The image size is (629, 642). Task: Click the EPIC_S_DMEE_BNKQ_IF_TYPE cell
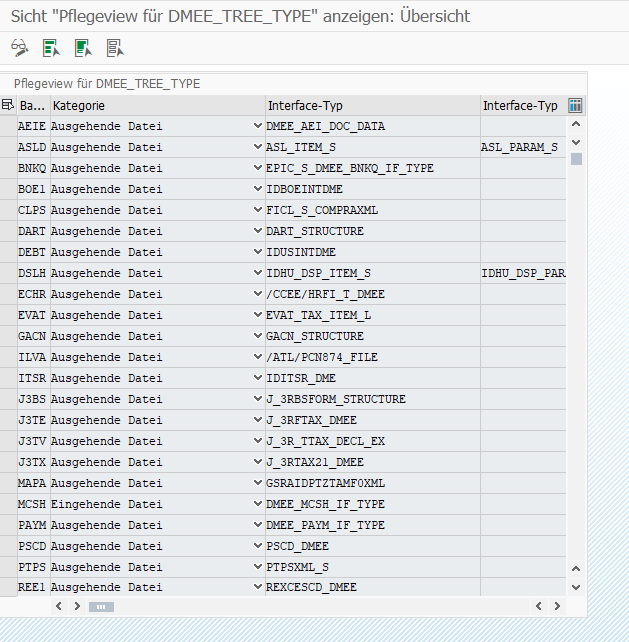(373, 168)
